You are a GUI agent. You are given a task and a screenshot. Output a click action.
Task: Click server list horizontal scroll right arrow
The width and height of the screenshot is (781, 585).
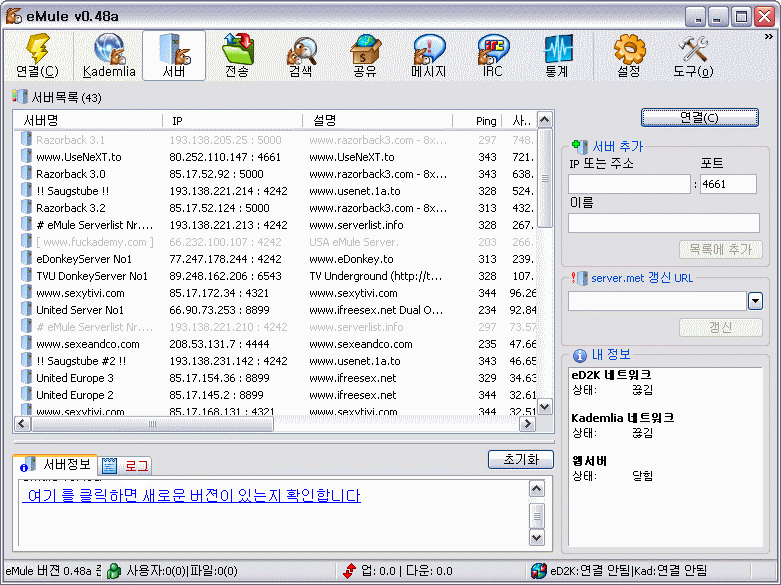527,424
